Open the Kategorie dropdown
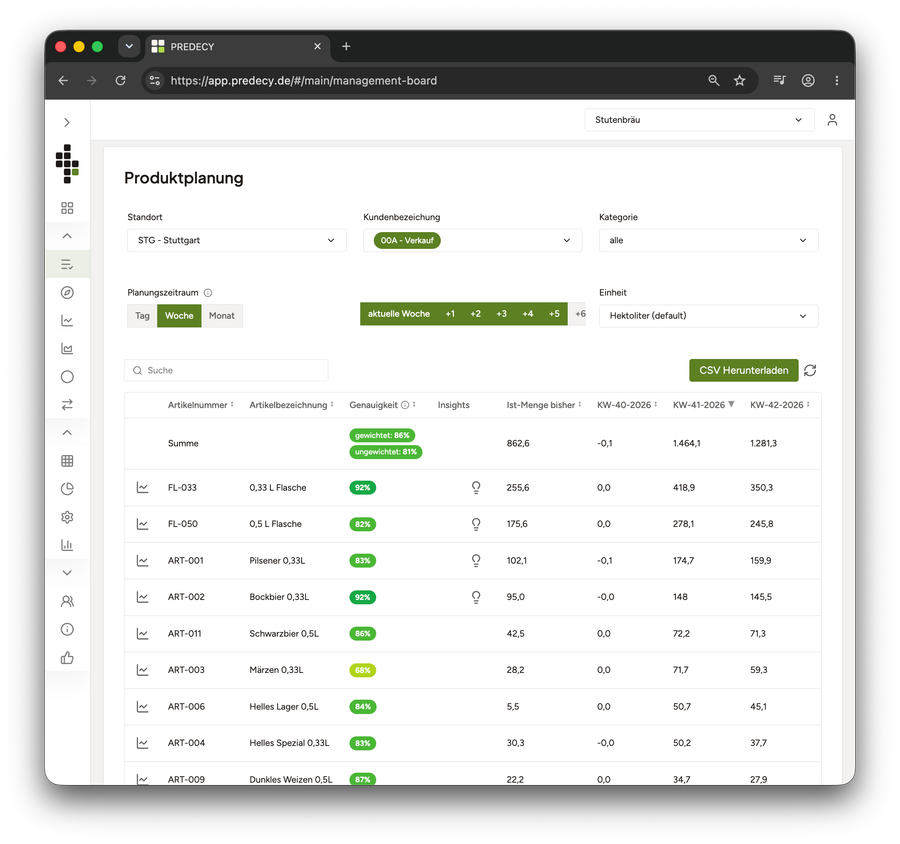 click(708, 241)
